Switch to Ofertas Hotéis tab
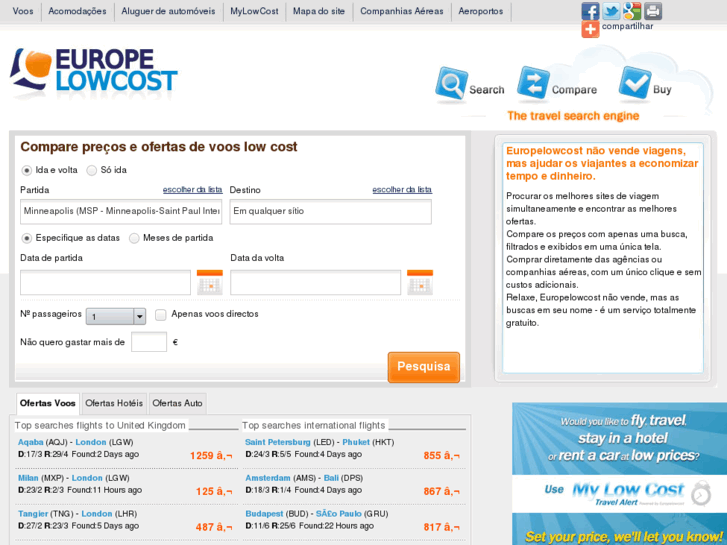 tap(114, 403)
